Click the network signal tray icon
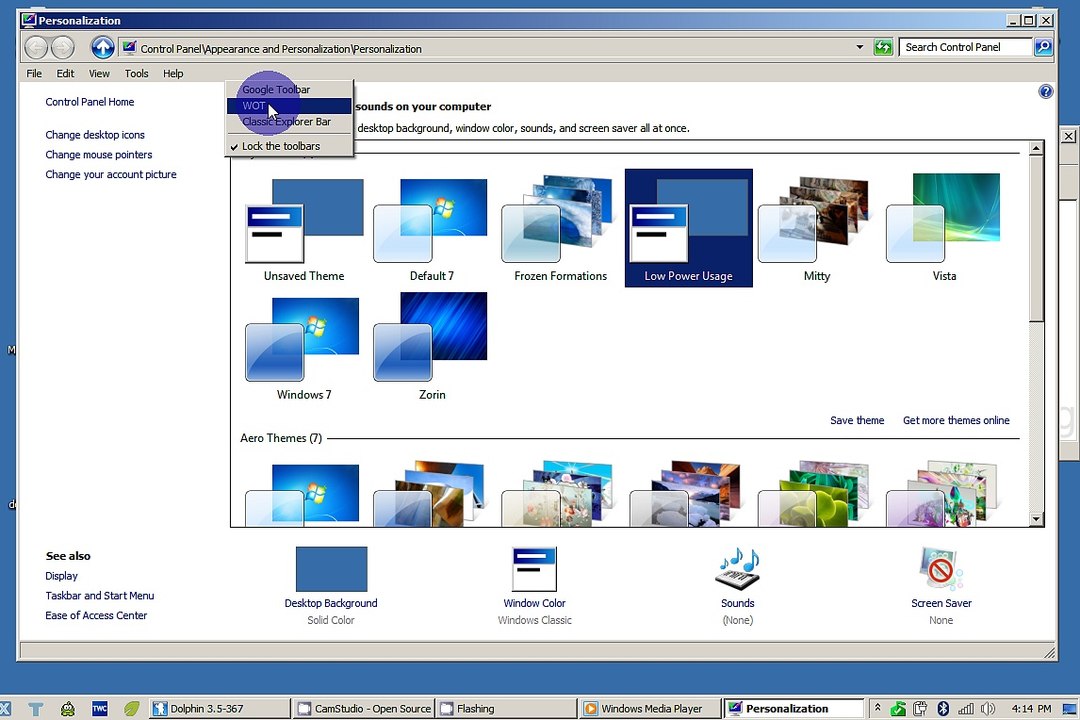Viewport: 1080px width, 720px height. (966, 708)
